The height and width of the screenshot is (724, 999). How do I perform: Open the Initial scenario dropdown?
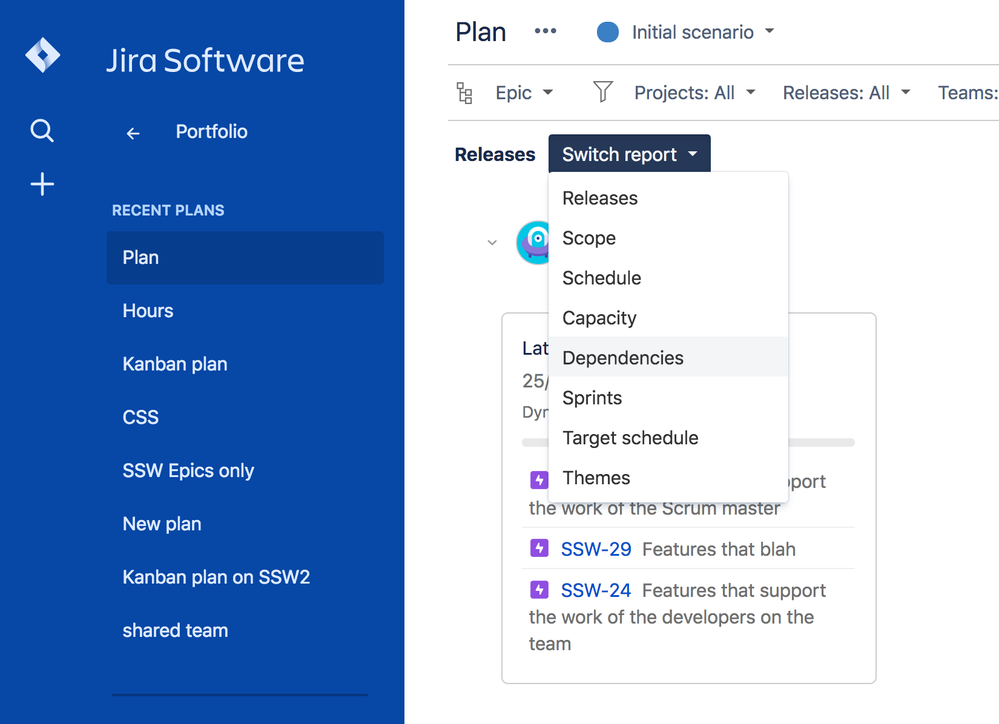pos(702,32)
